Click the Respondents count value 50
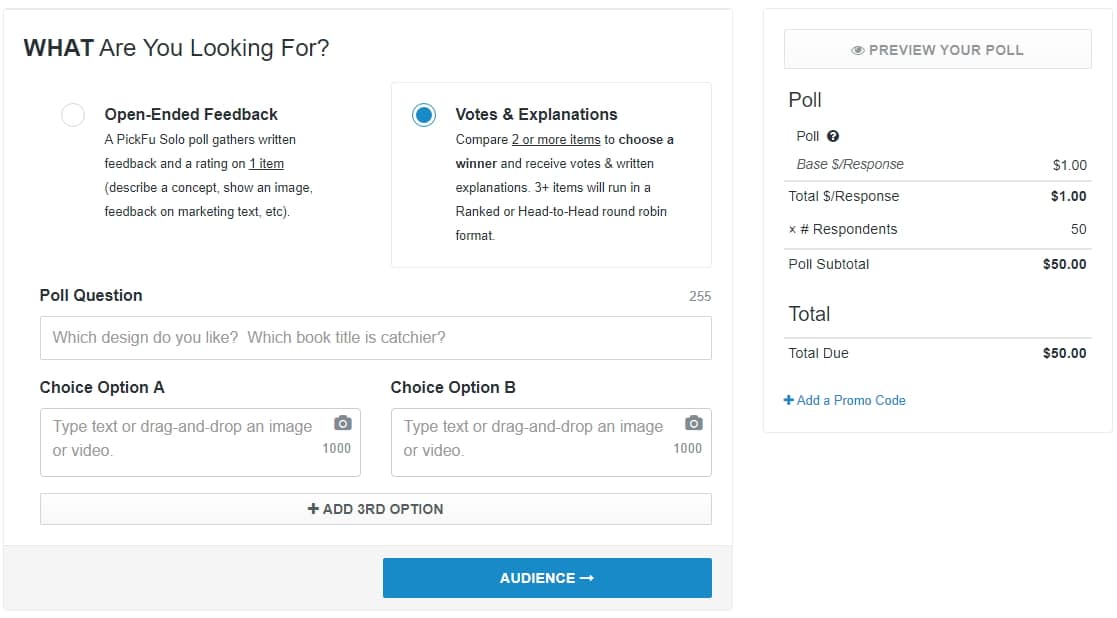 [1079, 229]
